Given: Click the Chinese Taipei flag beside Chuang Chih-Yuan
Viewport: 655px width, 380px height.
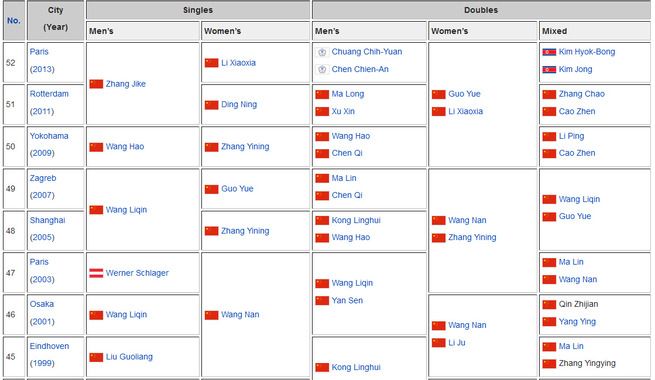Looking at the screenshot, I should pyautogui.click(x=322, y=52).
